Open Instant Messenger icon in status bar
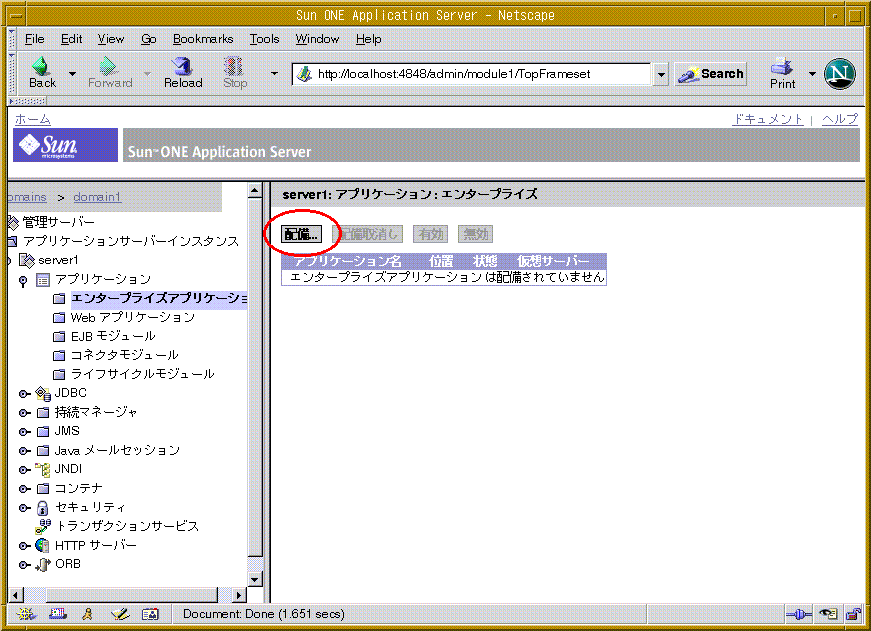 coord(87,614)
